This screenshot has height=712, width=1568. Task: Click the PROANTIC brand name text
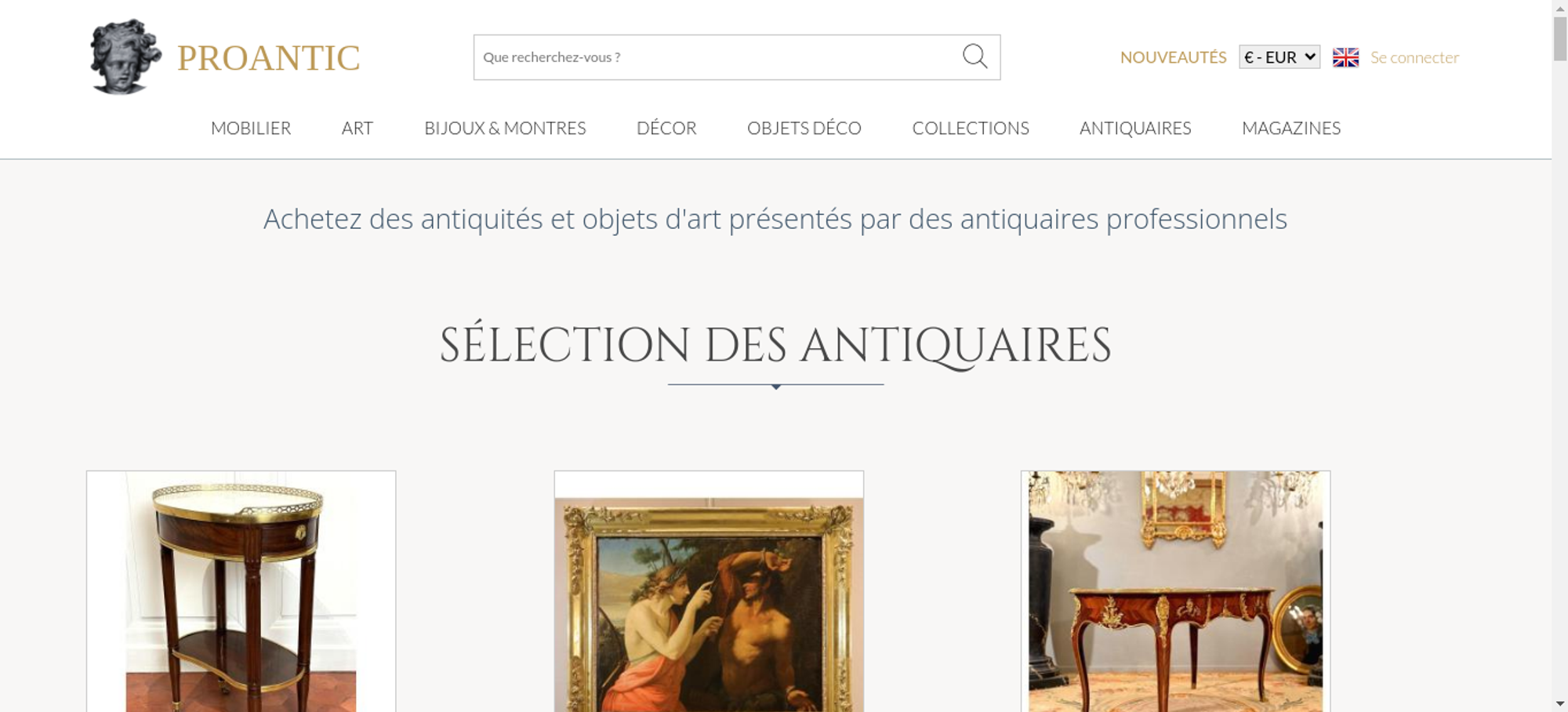pos(268,58)
